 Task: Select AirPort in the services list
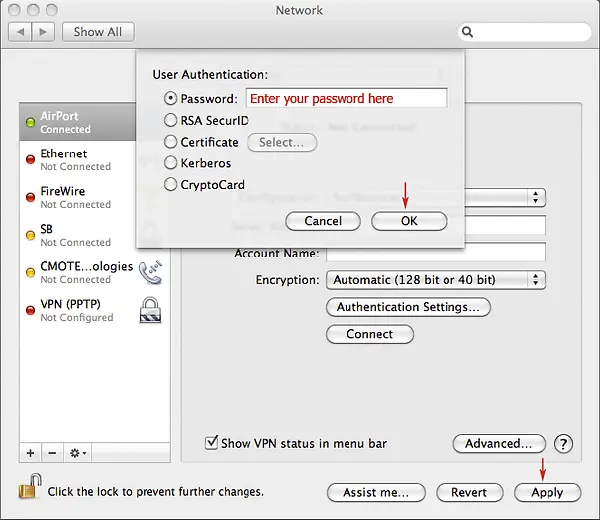tap(78, 122)
